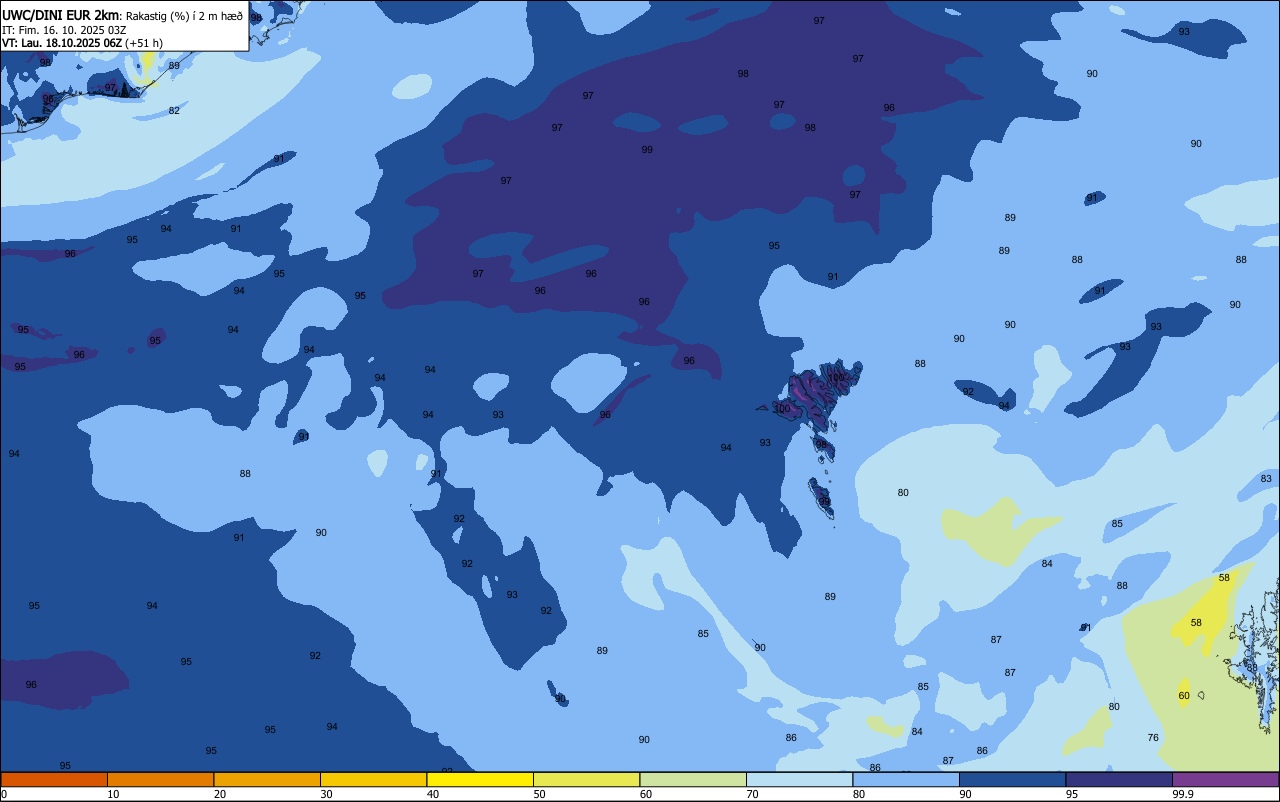
Task: Click the "VT: Lau. 18.10.2025 06Z" valid time line
Action: [62, 43]
